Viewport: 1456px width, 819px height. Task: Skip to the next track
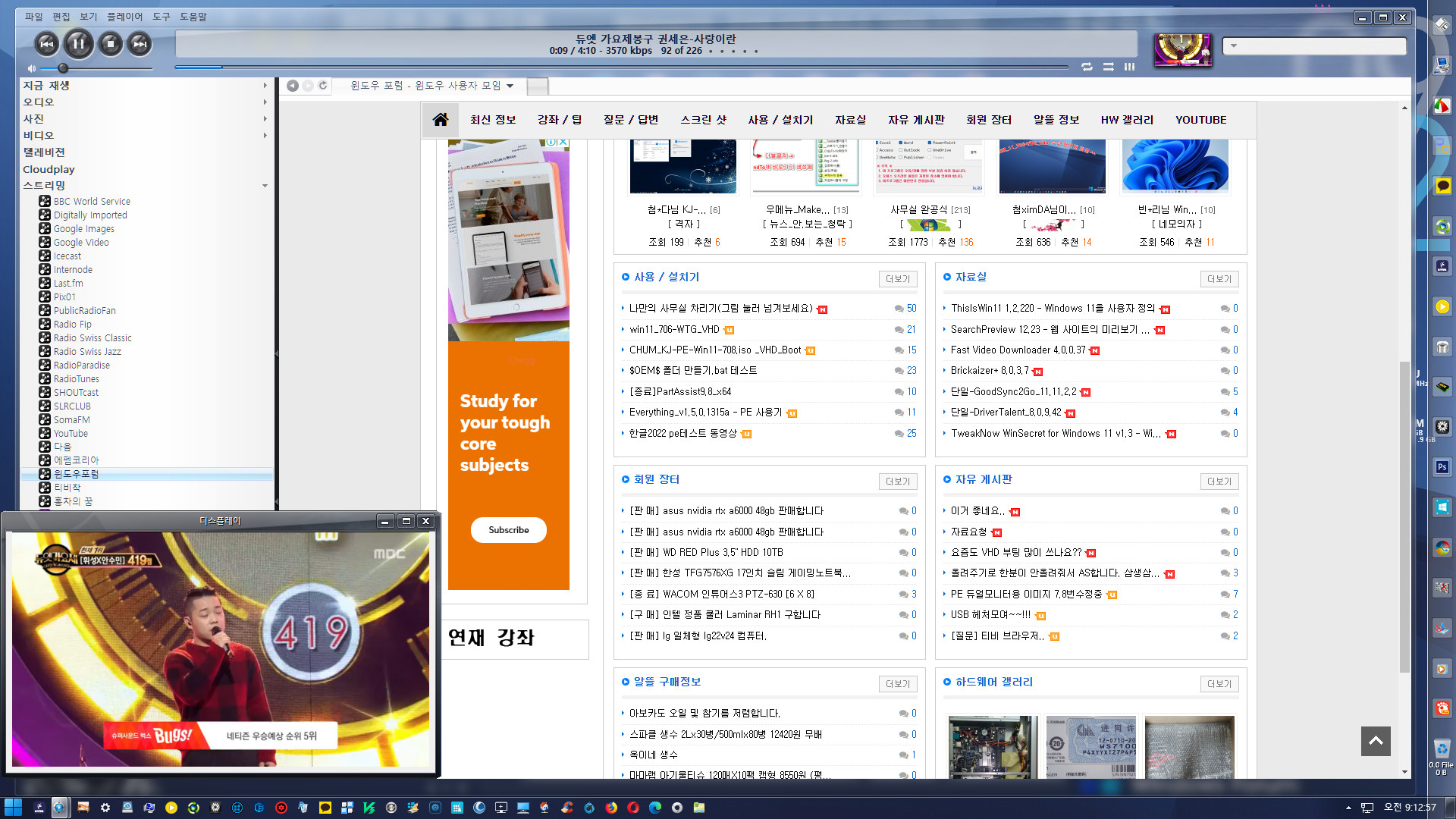(140, 44)
